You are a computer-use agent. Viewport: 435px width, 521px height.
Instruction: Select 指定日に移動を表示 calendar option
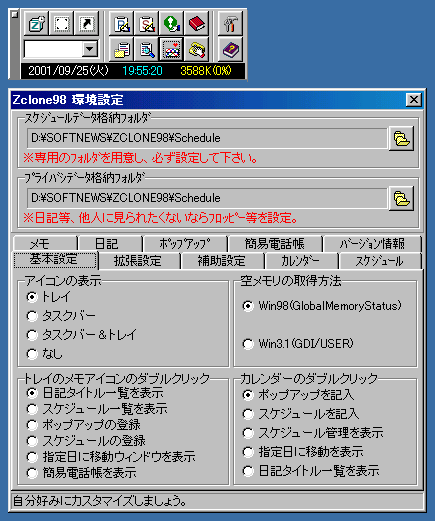[303, 452]
